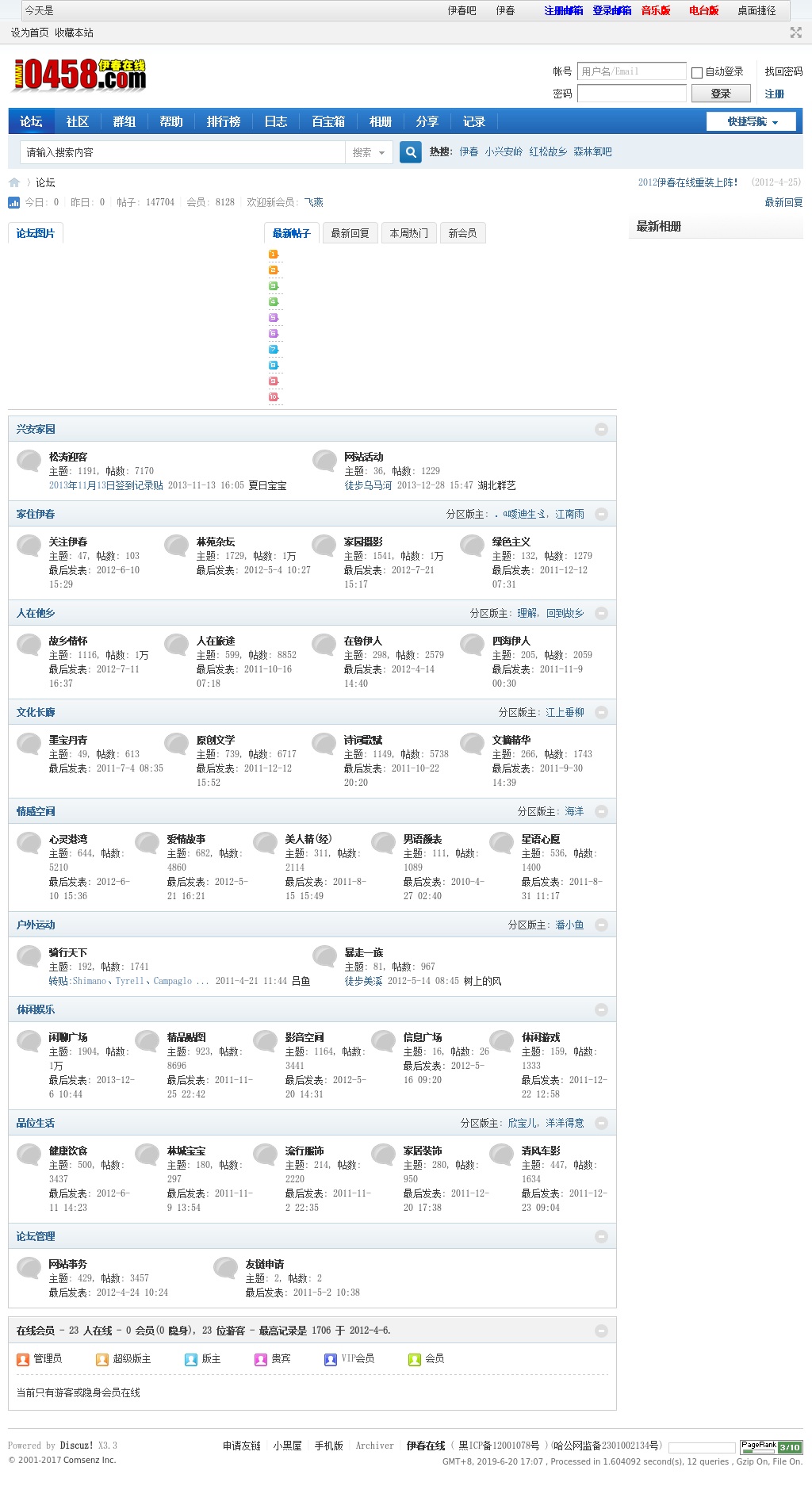Open the 健康饮食 forum bubble icon
Screen dimensions: 812x1509
pyautogui.click(x=29, y=1154)
